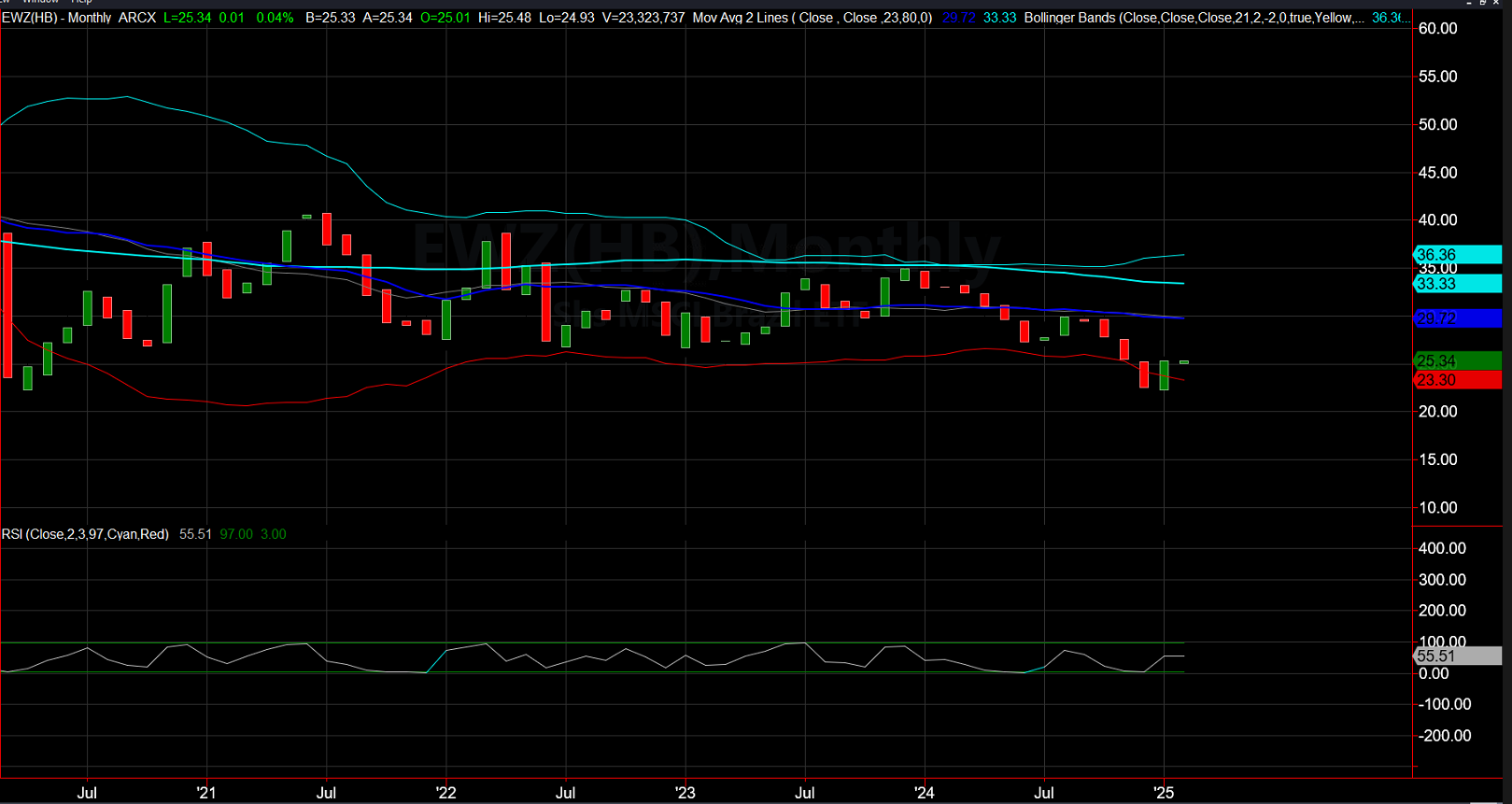Click the 55.51 RSI value beside label
1512x804 pixels.
195,534
